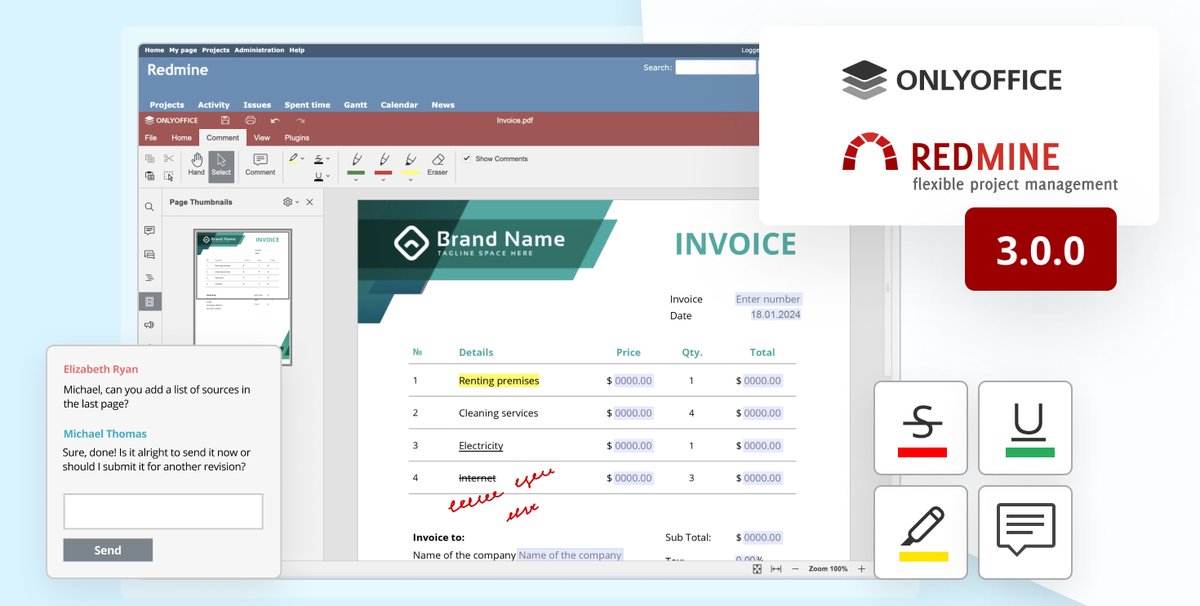
Task: Open the Headings navigation panel in sidebar
Action: click(150, 278)
